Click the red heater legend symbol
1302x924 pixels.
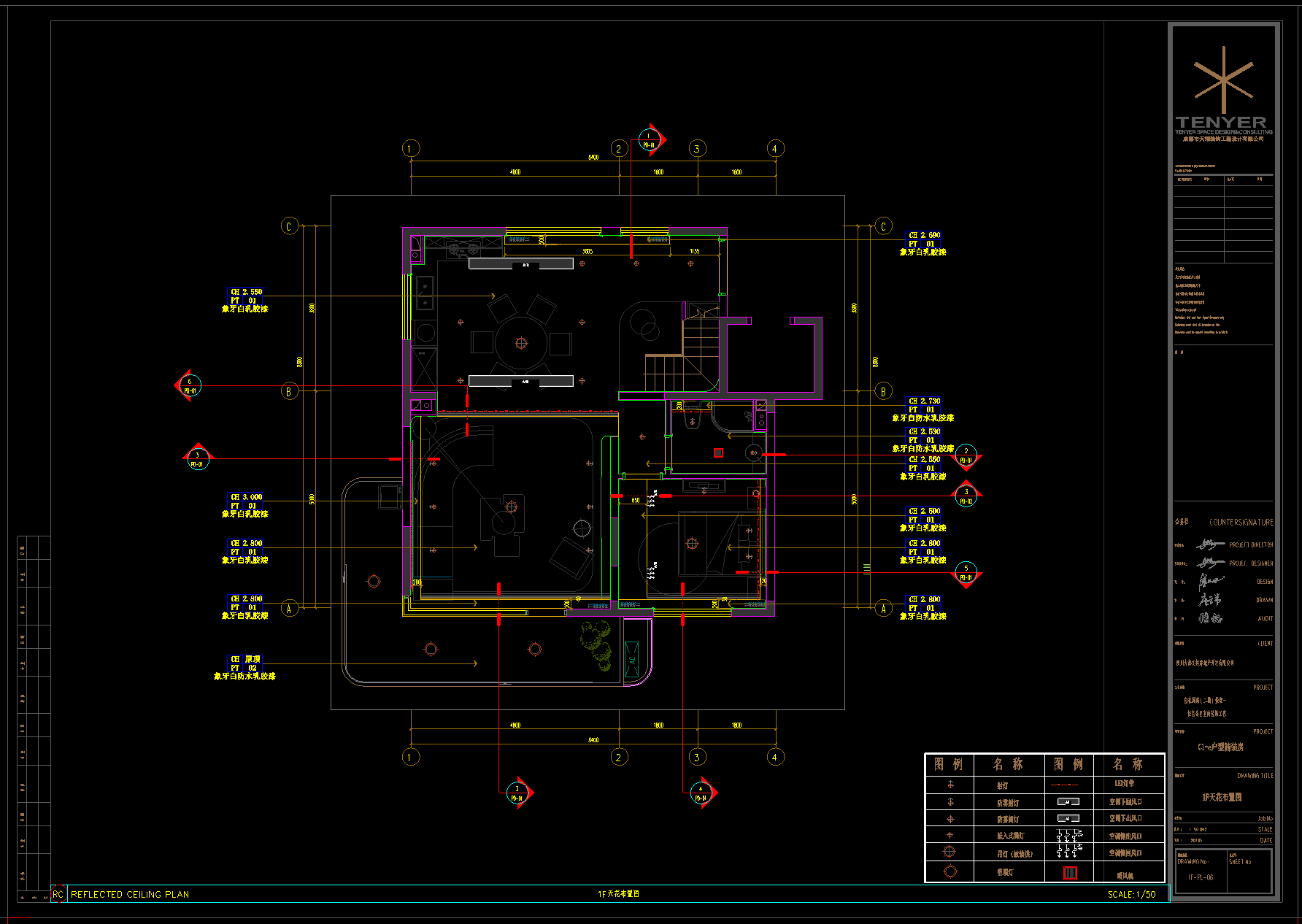pos(1070,872)
